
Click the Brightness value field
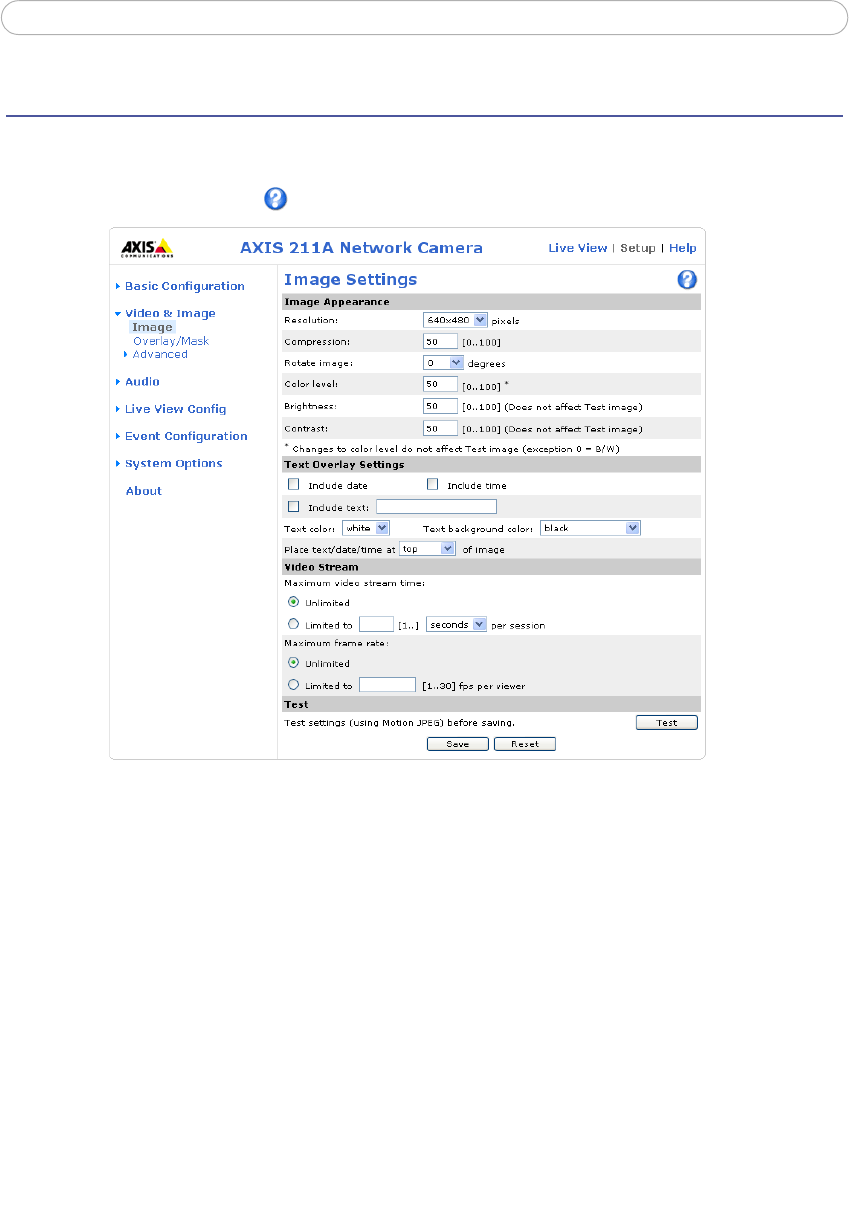click(x=440, y=406)
